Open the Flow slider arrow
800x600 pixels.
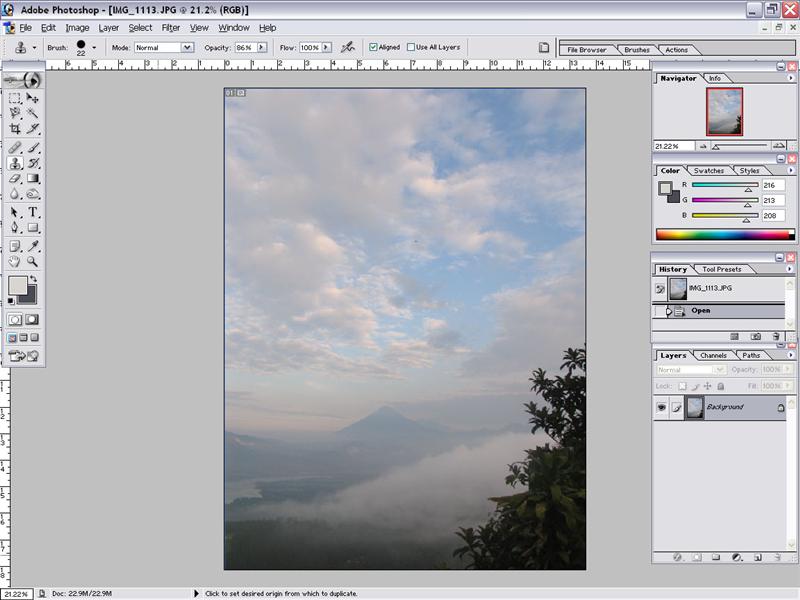click(x=327, y=47)
